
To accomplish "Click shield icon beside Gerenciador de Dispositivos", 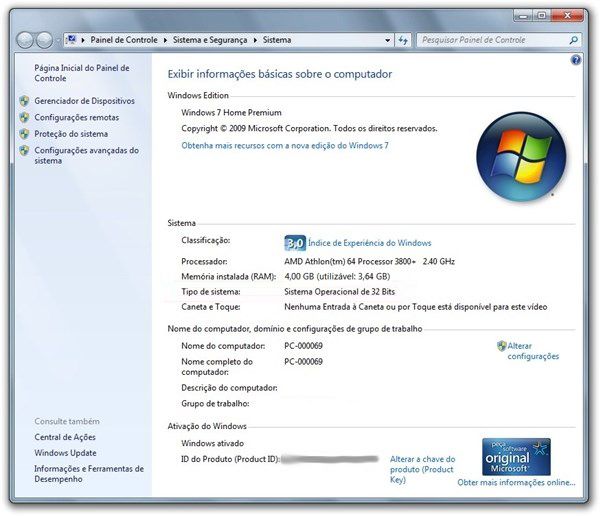I will point(24,101).
